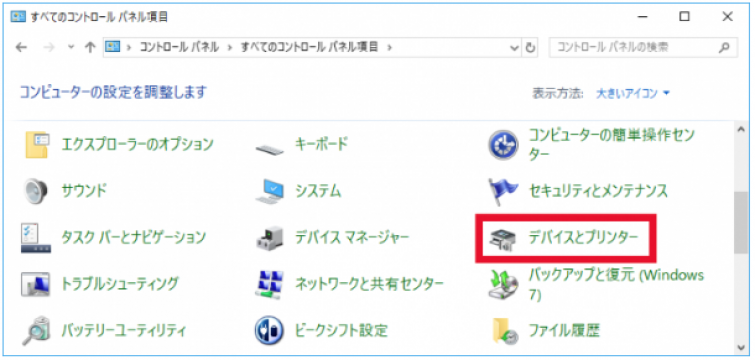The image size is (755, 360).
Task: Open デバイスとプリンター link
Action: click(583, 237)
